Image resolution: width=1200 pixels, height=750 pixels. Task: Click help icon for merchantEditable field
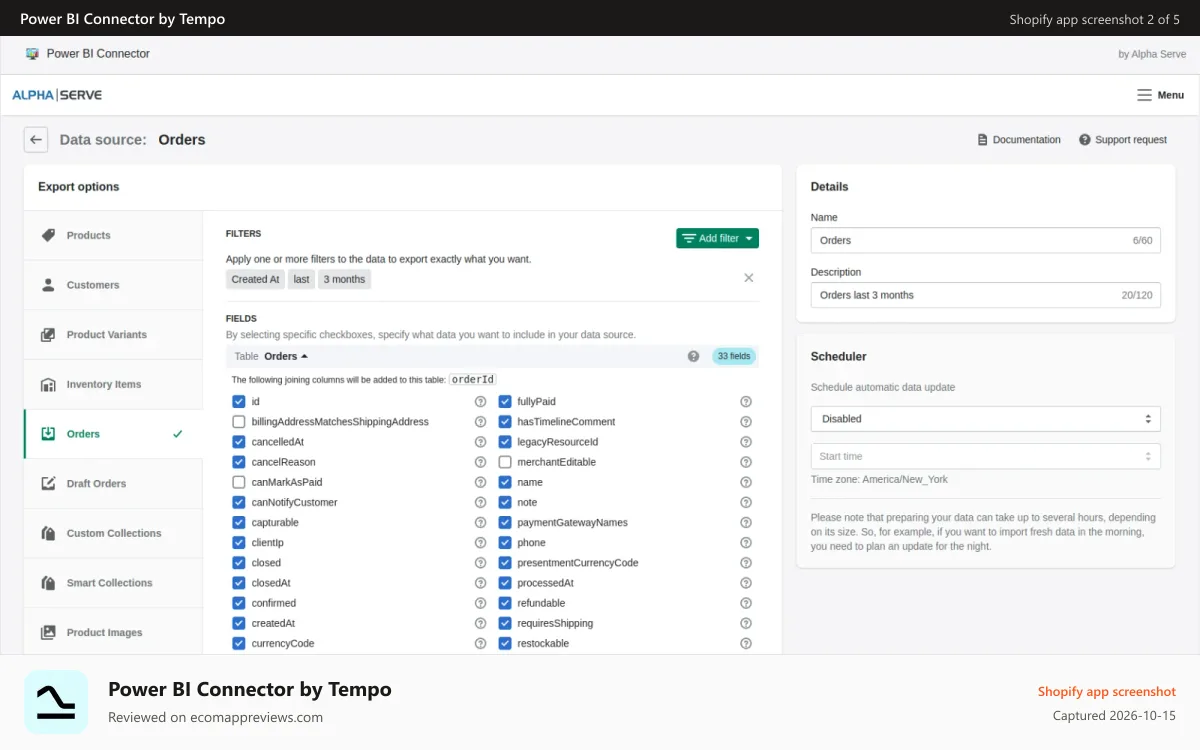click(x=746, y=462)
